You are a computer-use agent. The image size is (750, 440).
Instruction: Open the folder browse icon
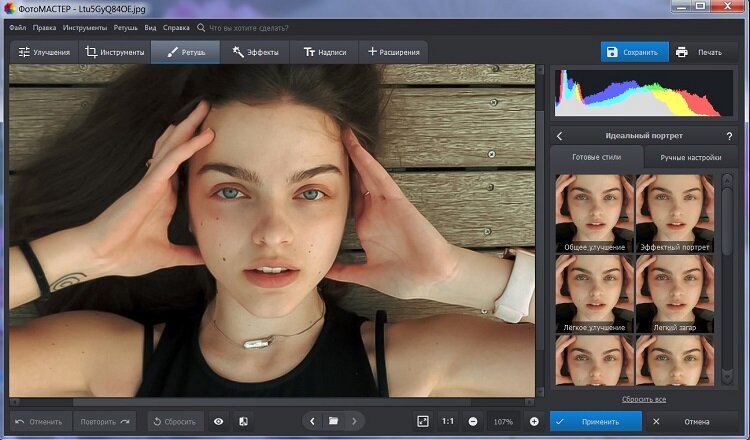(x=333, y=421)
